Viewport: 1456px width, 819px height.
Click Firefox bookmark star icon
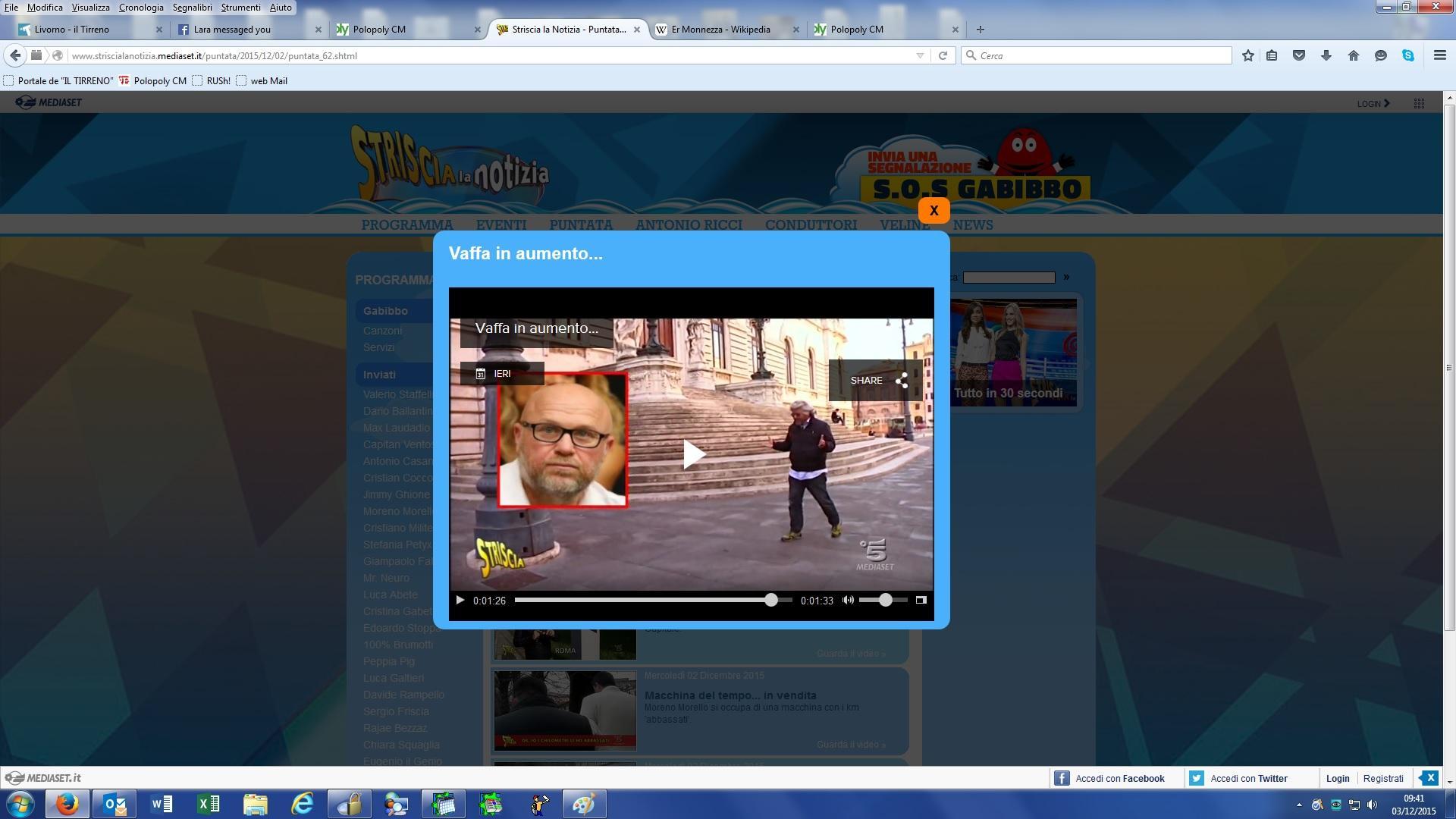point(1247,55)
